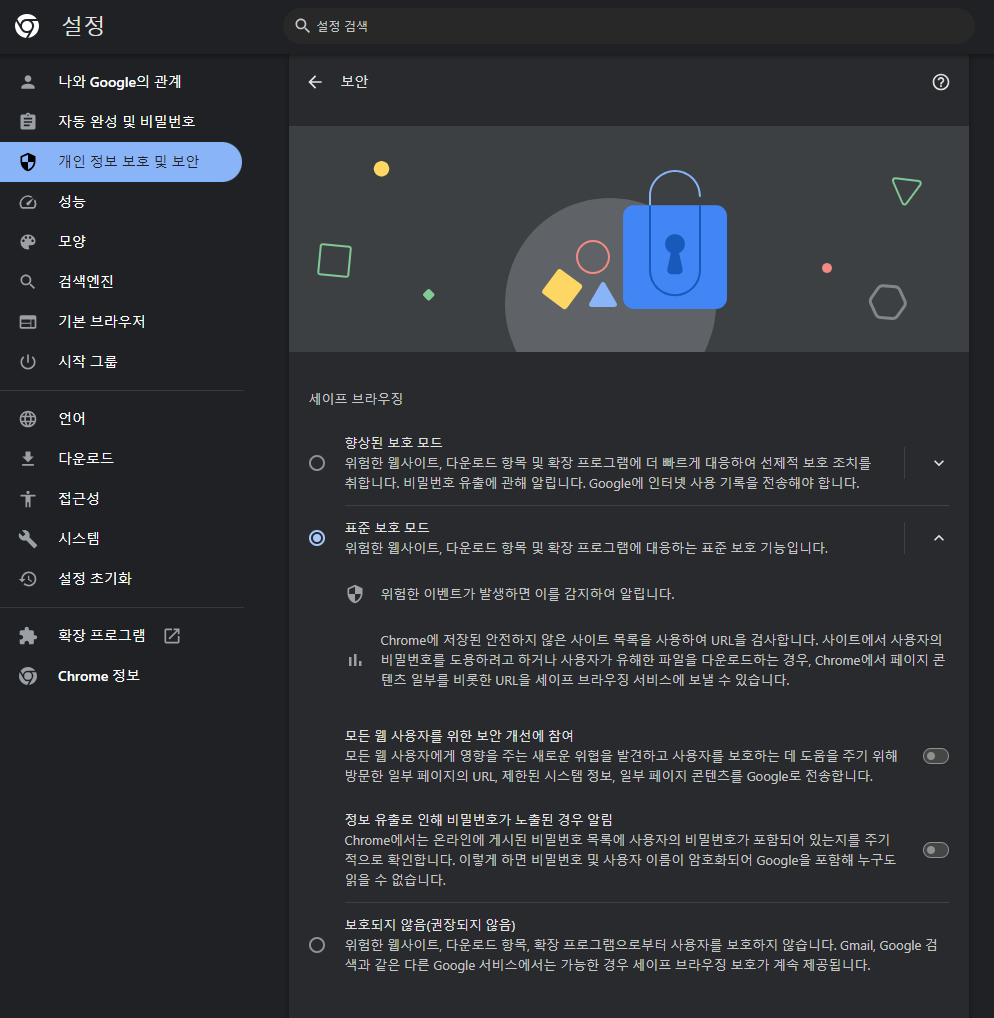994x1018 pixels.
Task: Open the 시작 그룹 settings page
Action: coord(121,362)
